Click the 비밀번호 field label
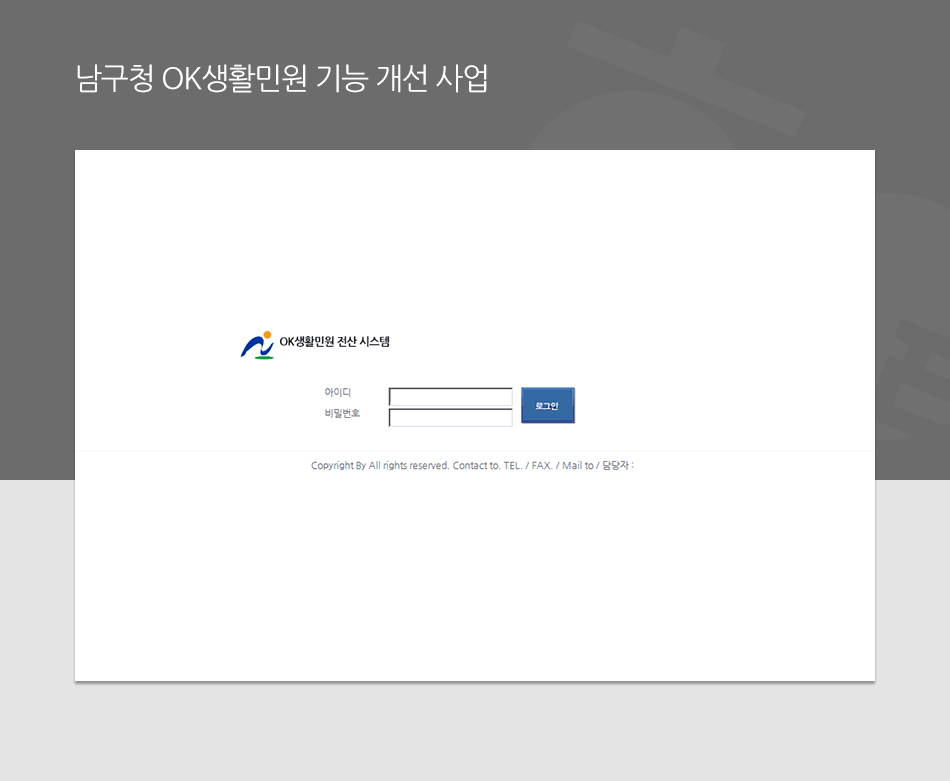Screen dimensions: 950x781 (x=342, y=413)
